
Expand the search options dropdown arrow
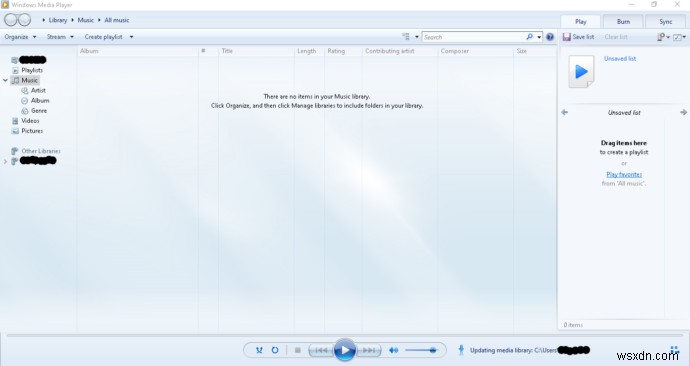pyautogui.click(x=539, y=37)
